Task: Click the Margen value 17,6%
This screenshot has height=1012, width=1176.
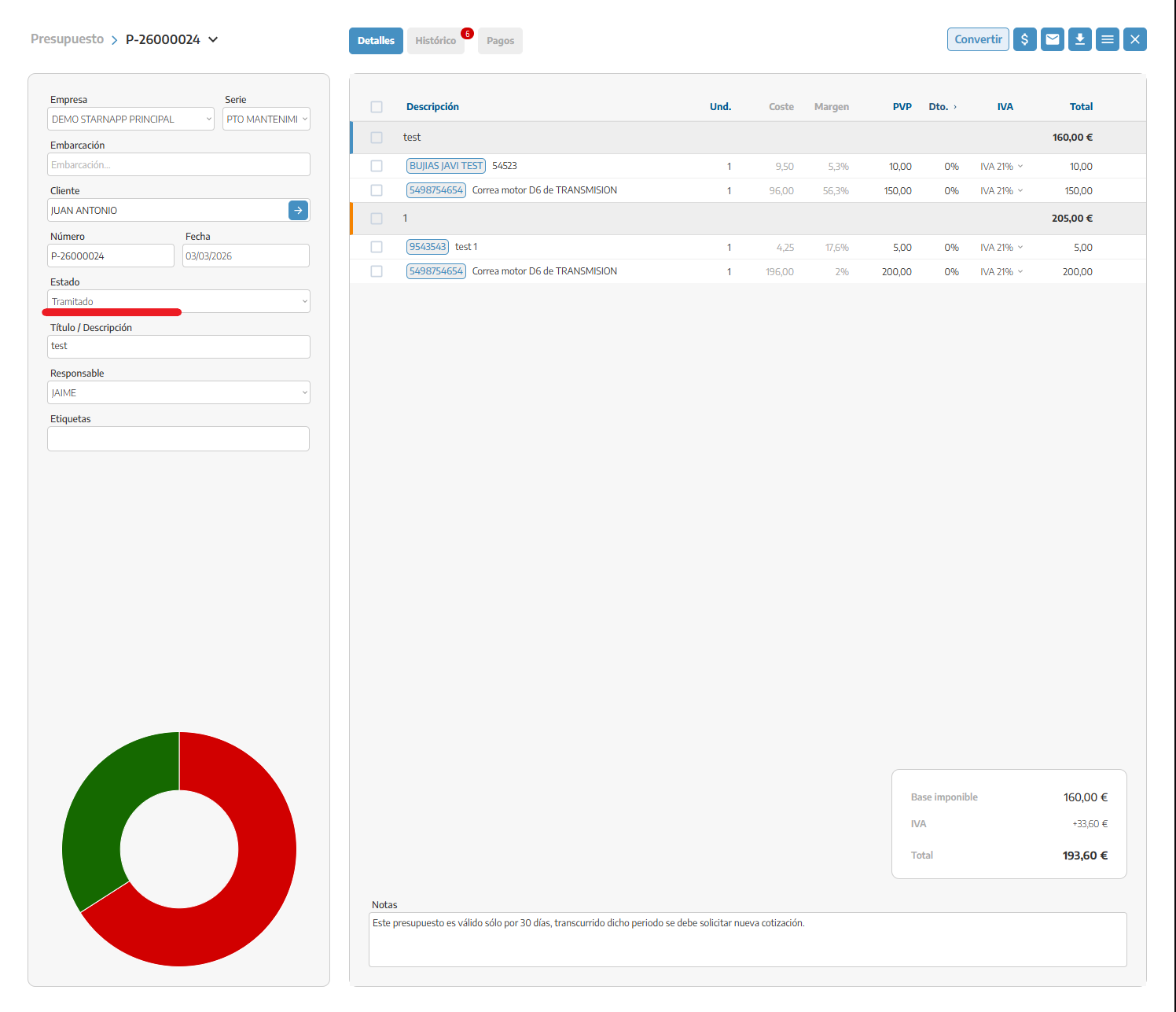Action: click(837, 248)
